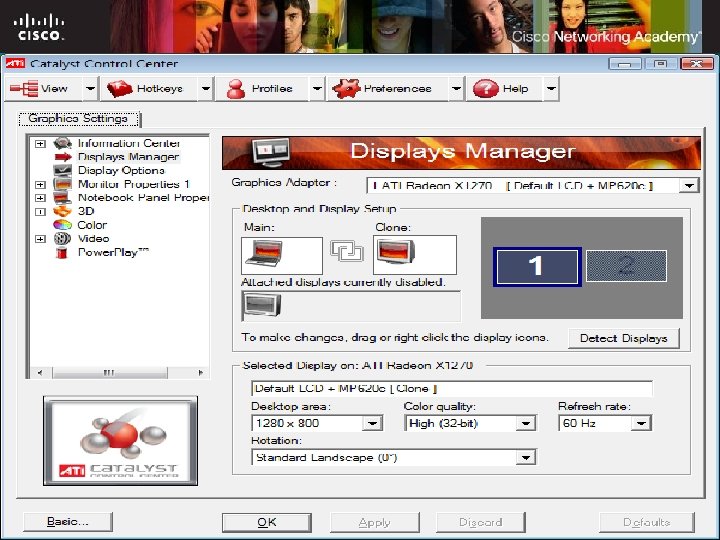Click the Notebook Panel Properties icon
This screenshot has height=540, width=720.
coord(62,198)
